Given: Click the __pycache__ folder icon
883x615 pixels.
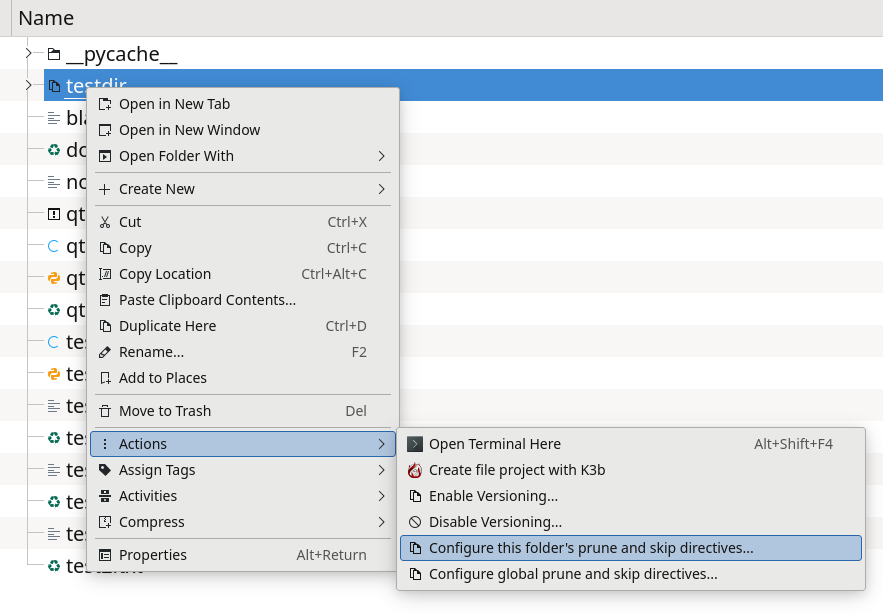Looking at the screenshot, I should coord(54,54).
